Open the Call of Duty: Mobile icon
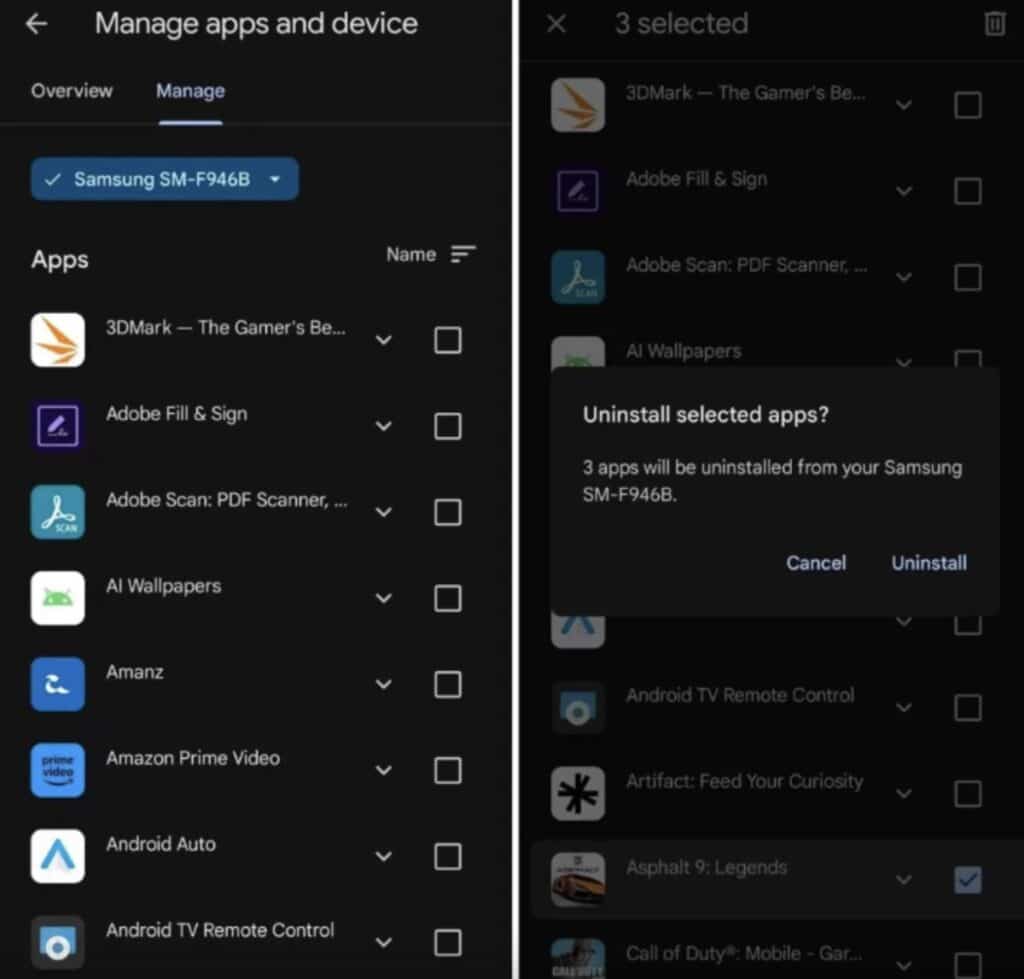 (x=577, y=959)
